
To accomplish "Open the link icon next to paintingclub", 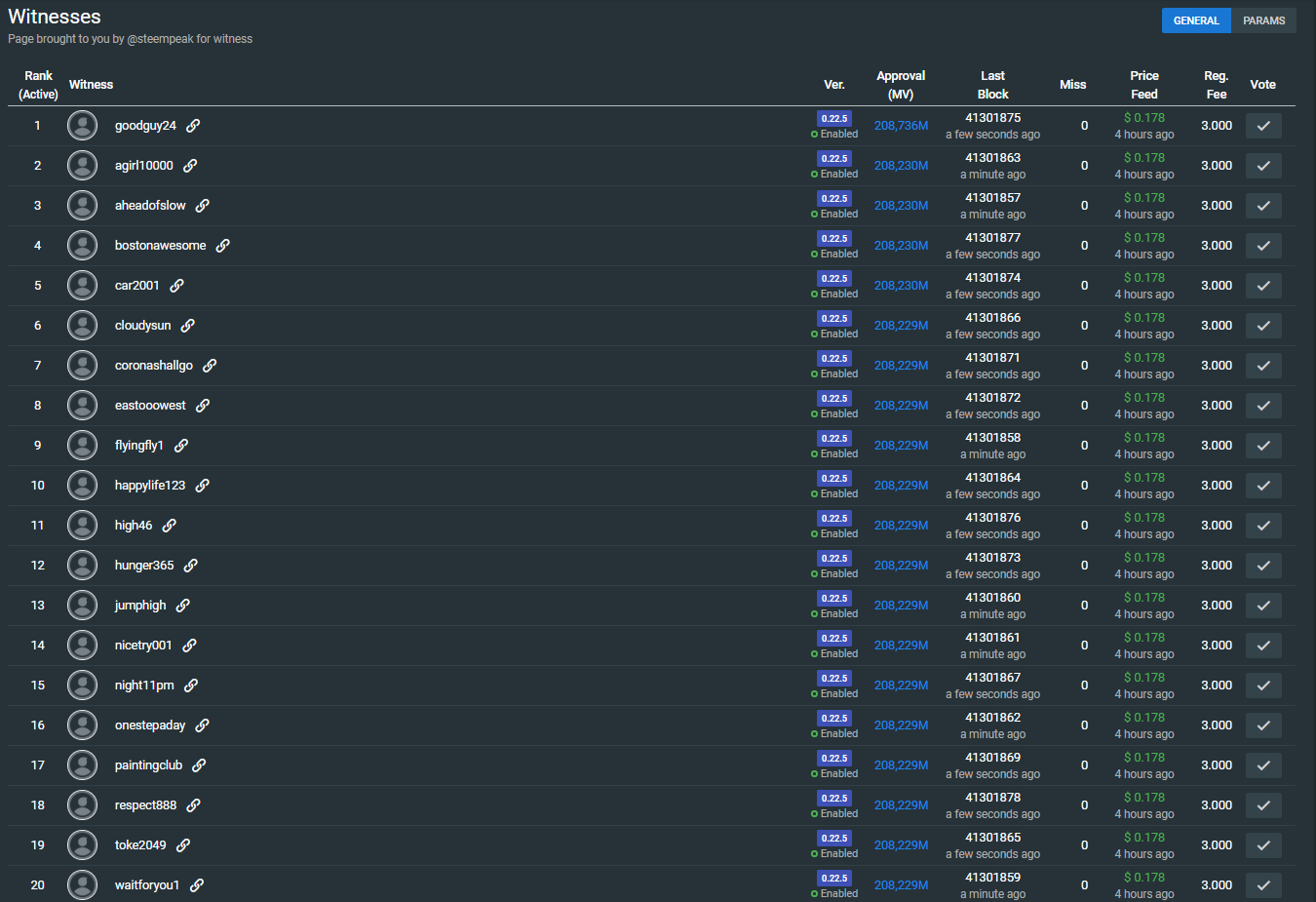I will tap(199, 765).
